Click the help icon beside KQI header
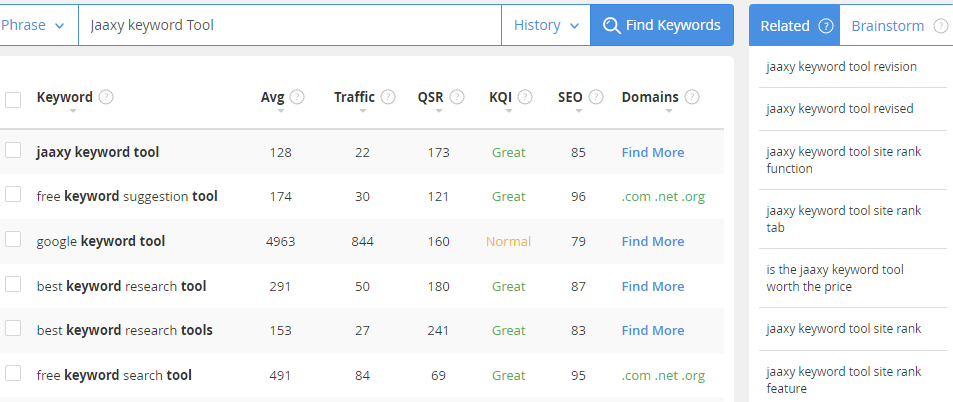This screenshot has width=953, height=402. click(x=525, y=97)
